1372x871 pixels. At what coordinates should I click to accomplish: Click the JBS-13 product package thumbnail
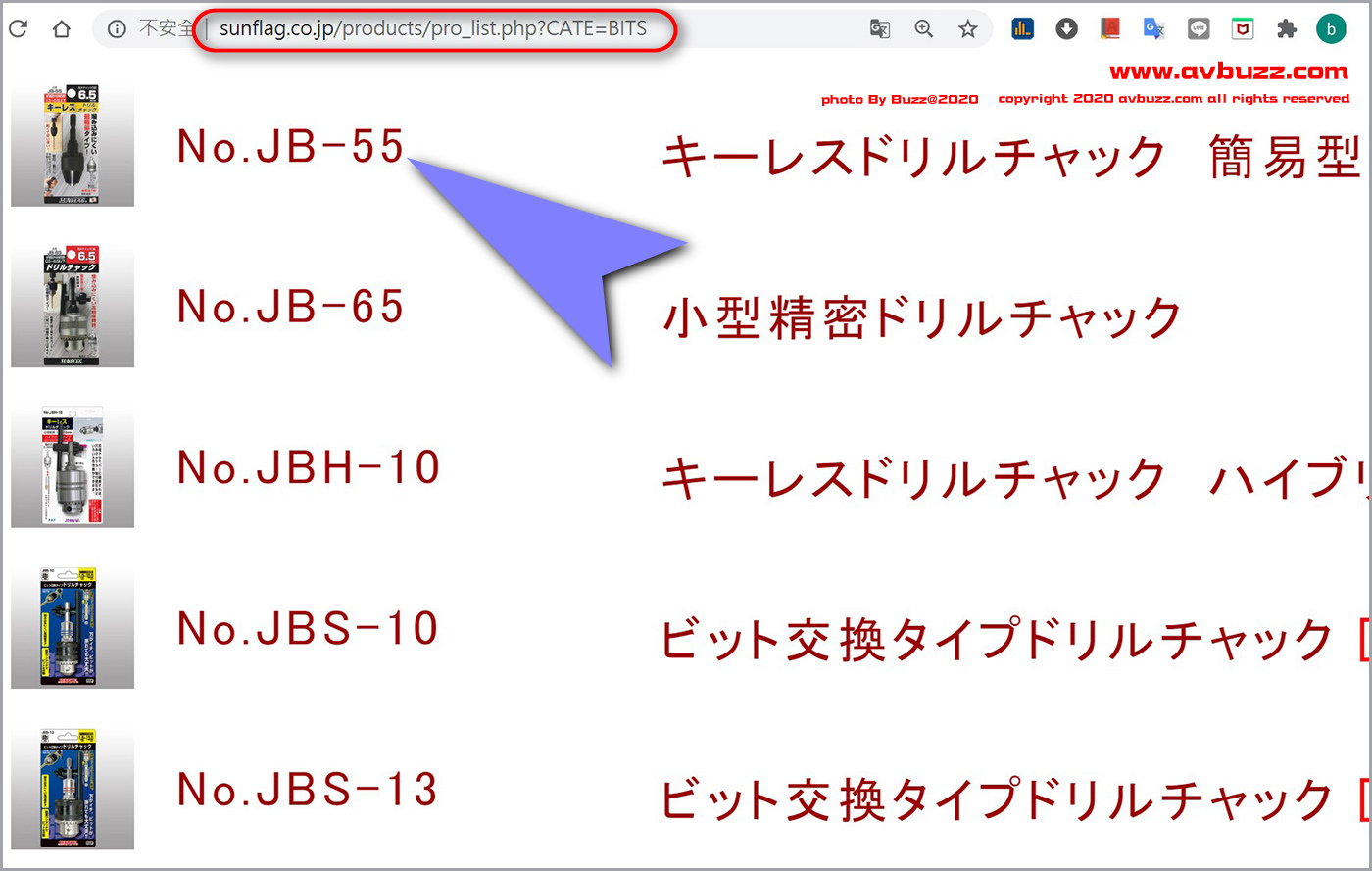pyautogui.click(x=73, y=788)
